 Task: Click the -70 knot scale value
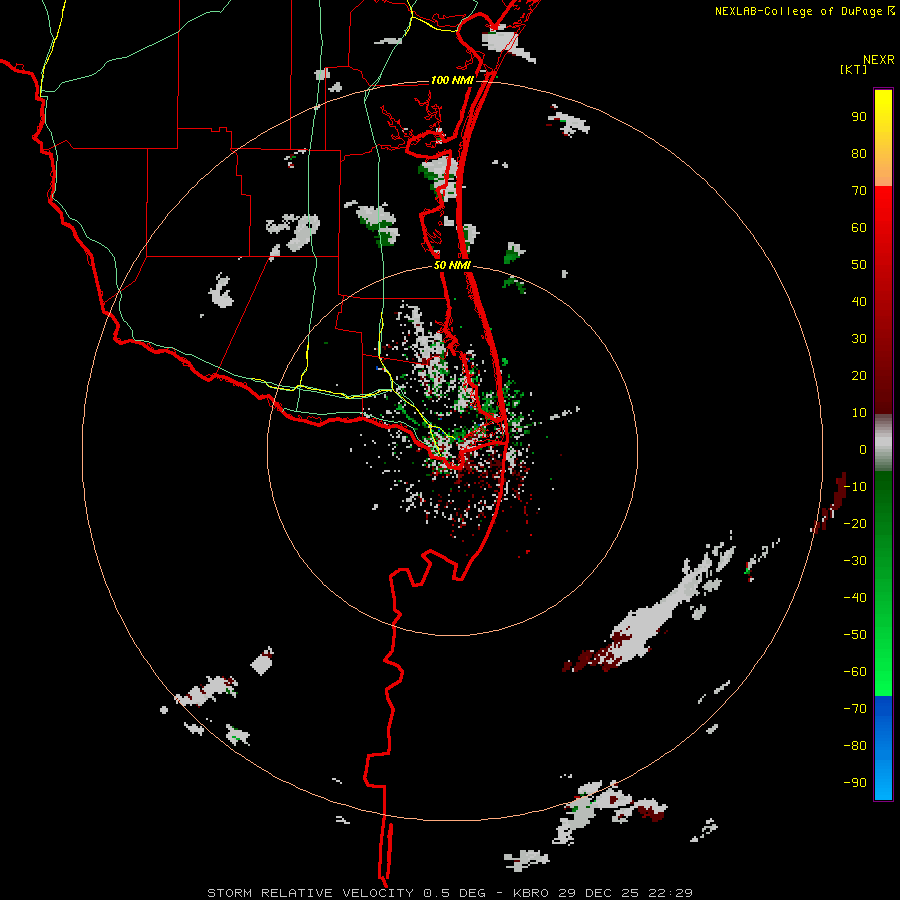tap(855, 709)
